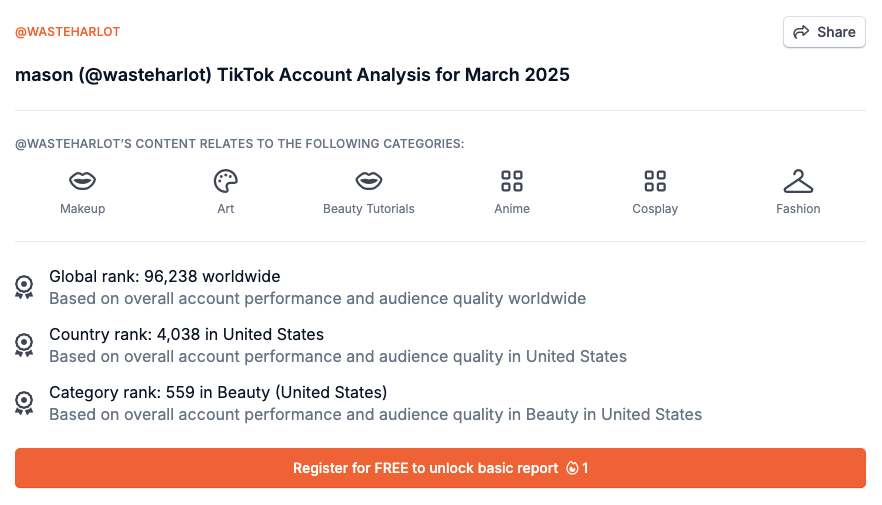Image resolution: width=882 pixels, height=505 pixels.
Task: Click the Beauty Tutorials category label
Action: pos(369,209)
